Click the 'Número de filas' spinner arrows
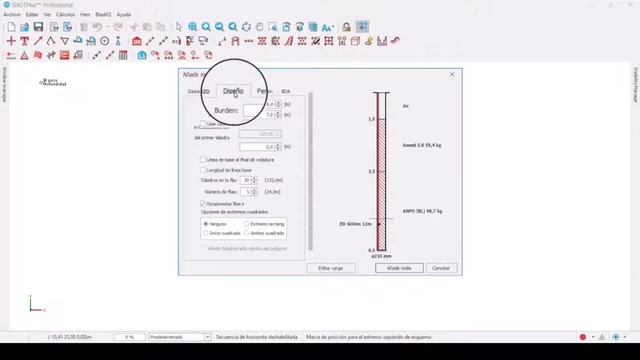The image size is (640, 360). click(254, 192)
